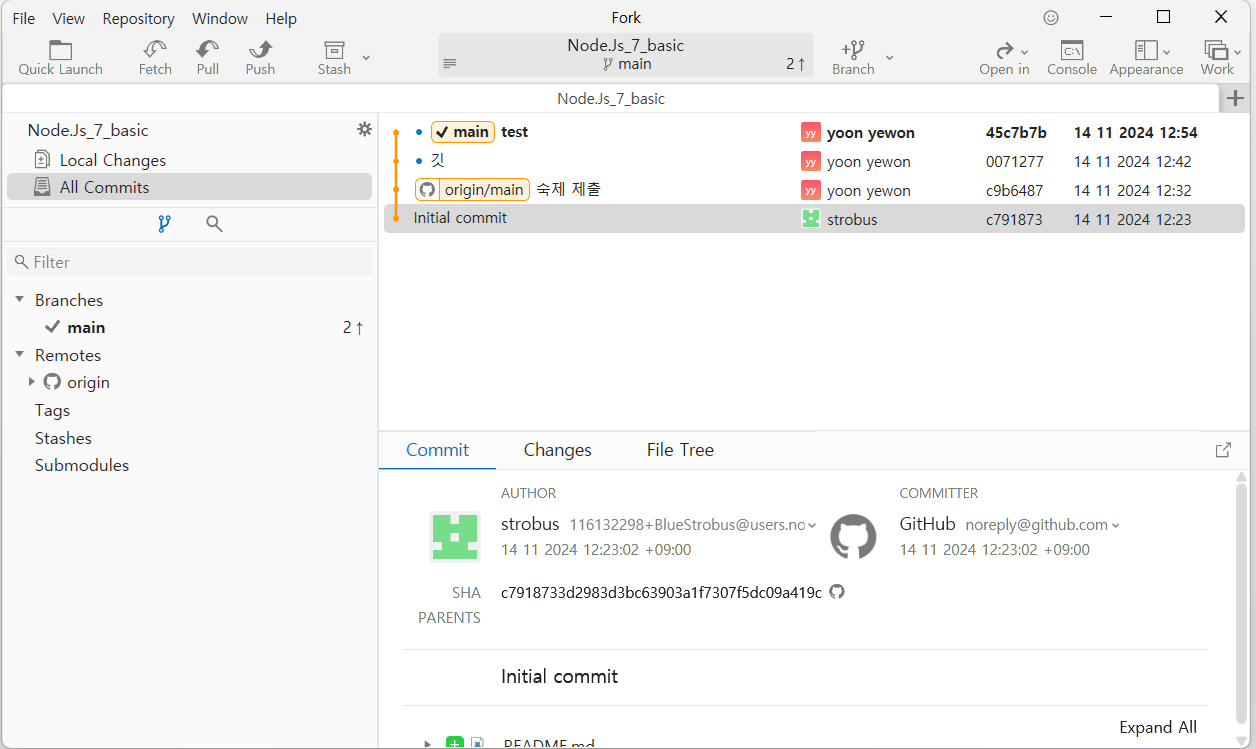Switch to the File Tree tab
The width and height of the screenshot is (1256, 749).
click(x=680, y=450)
